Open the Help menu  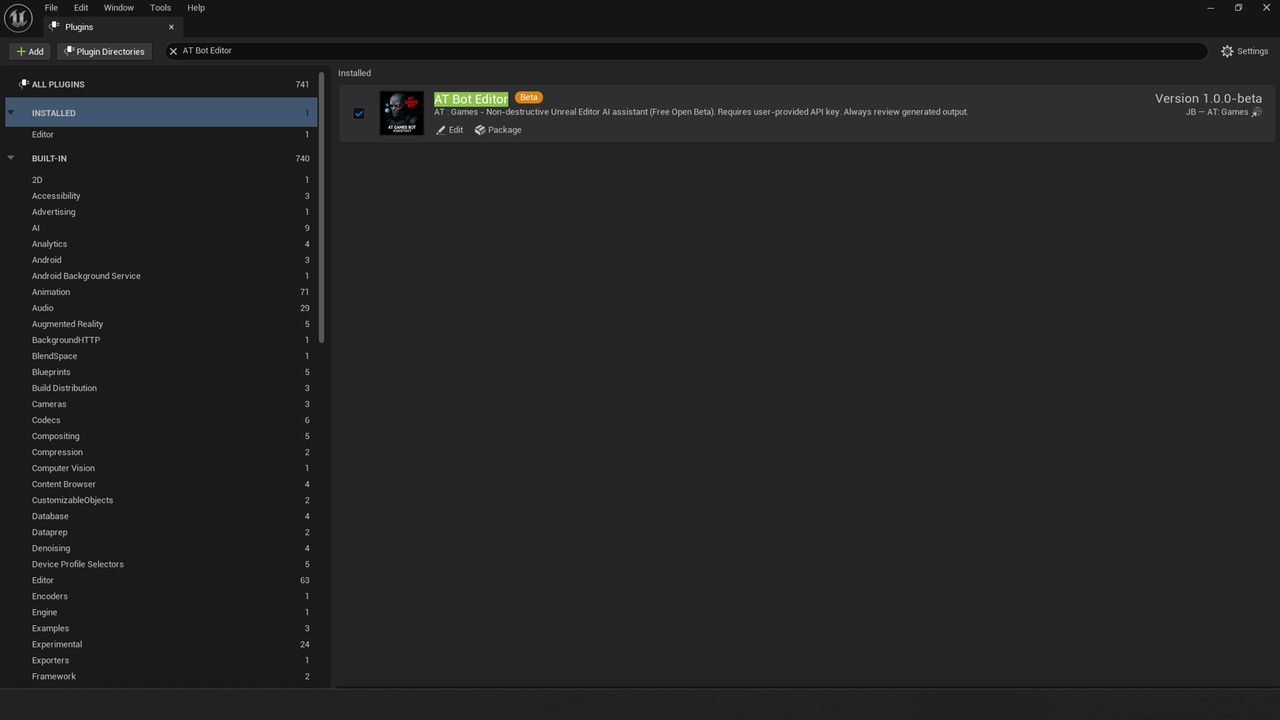(x=196, y=8)
